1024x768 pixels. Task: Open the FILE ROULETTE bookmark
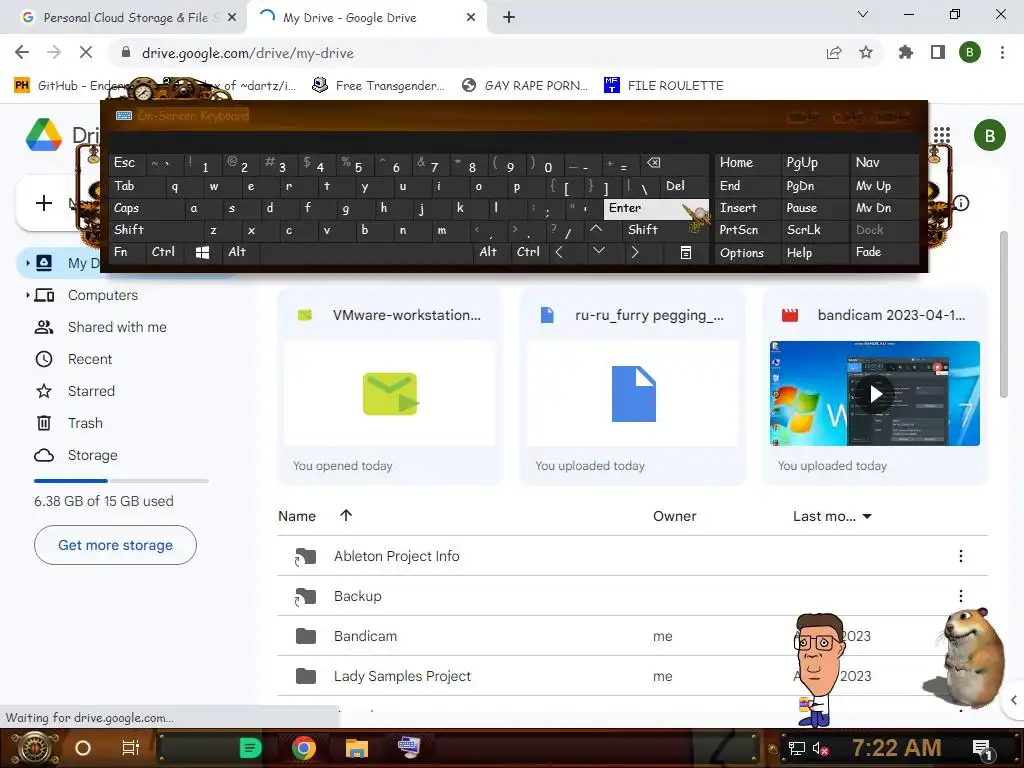664,86
